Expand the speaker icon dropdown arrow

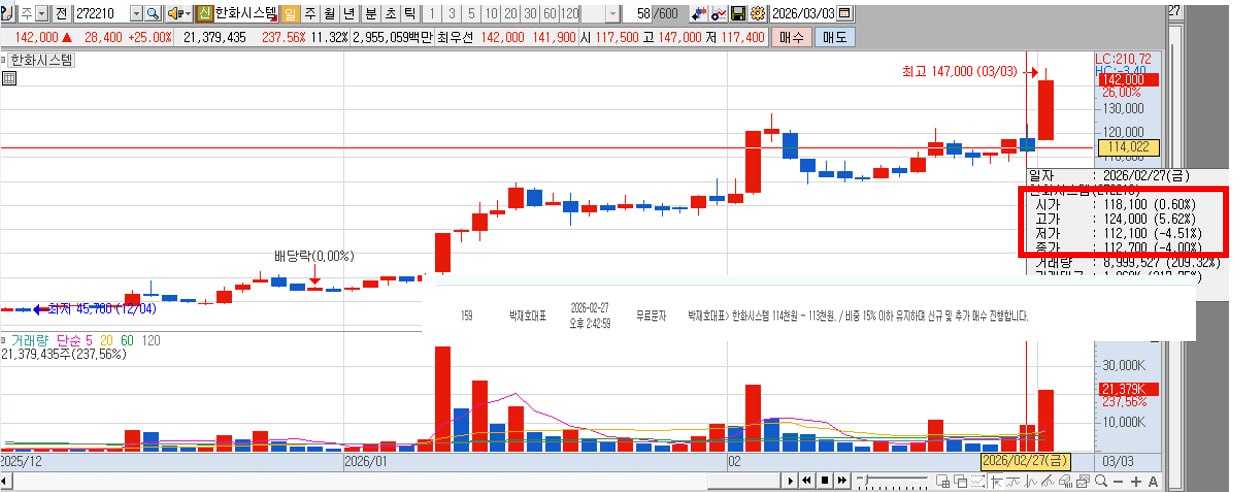[189, 14]
